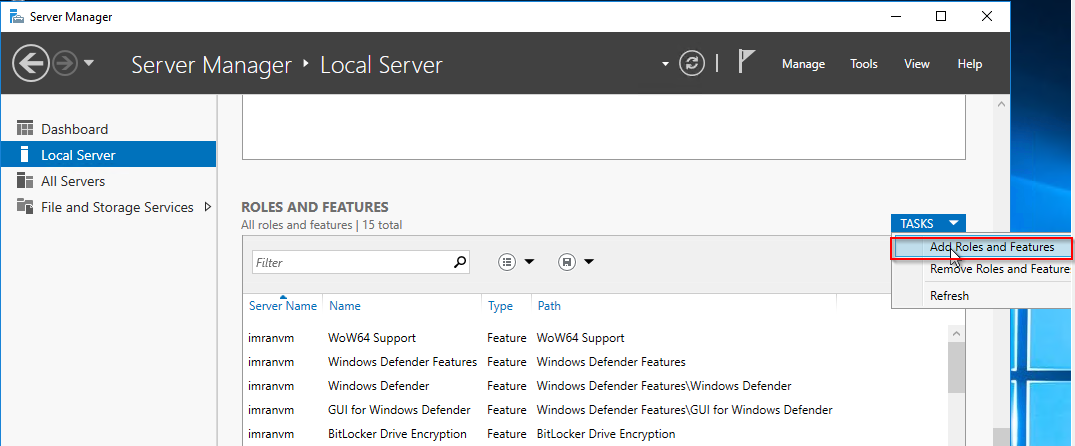Click the forward navigation arrow
Screen dimensions: 1075x446
coord(66,64)
